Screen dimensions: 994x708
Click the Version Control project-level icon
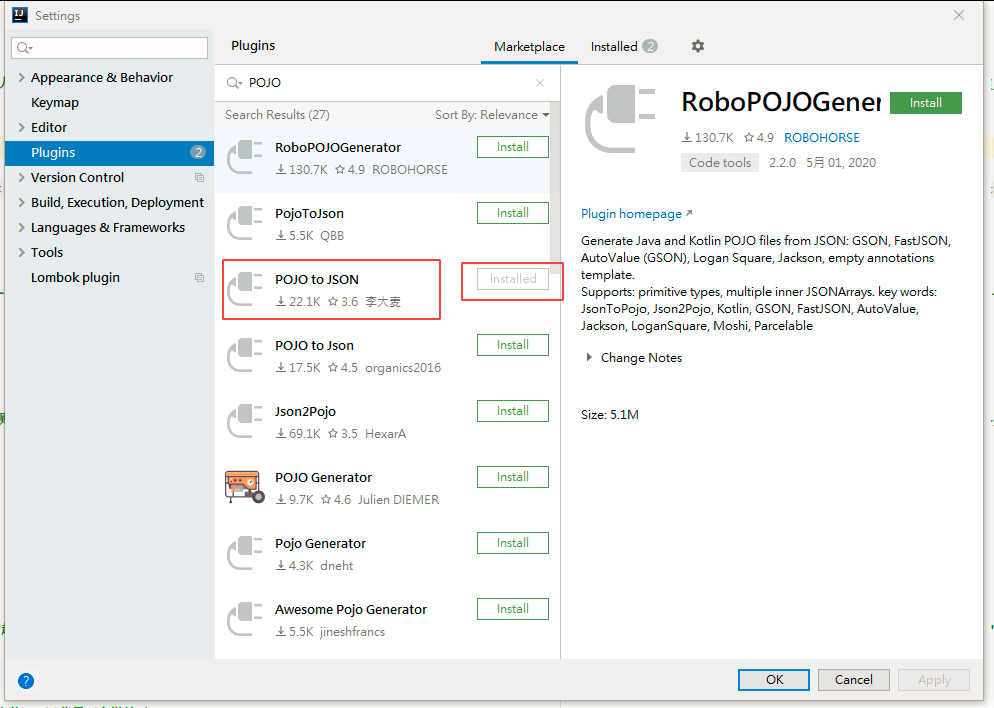pyautogui.click(x=200, y=177)
